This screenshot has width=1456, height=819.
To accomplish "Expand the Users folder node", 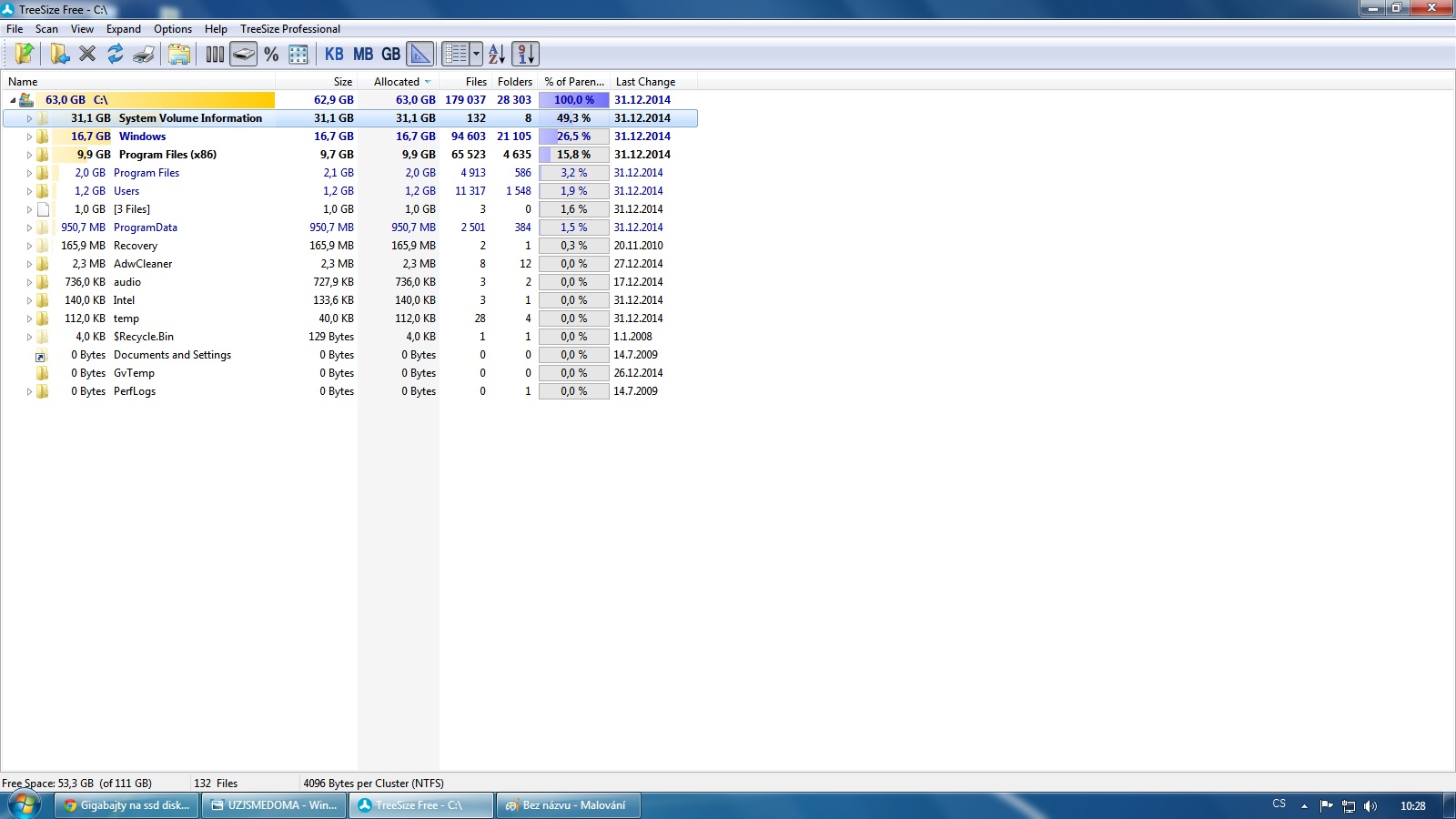I will pyautogui.click(x=29, y=191).
